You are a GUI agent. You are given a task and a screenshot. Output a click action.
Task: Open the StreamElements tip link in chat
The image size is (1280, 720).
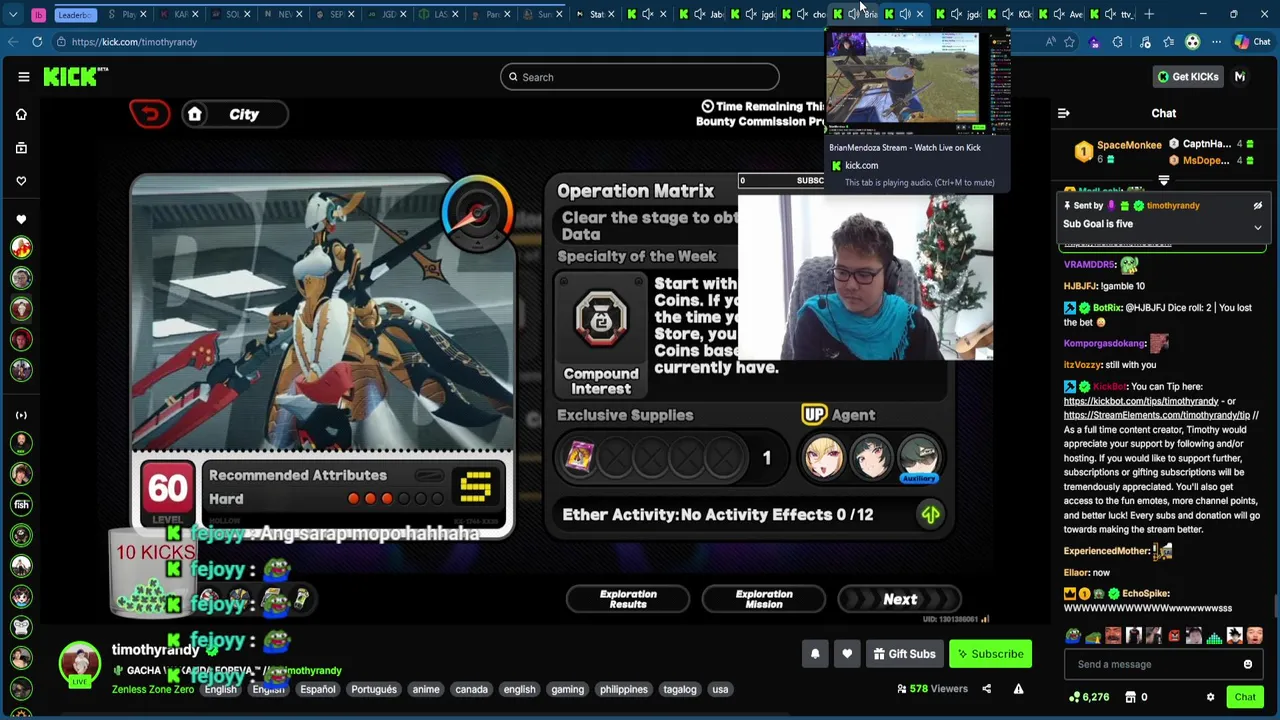tap(1157, 415)
